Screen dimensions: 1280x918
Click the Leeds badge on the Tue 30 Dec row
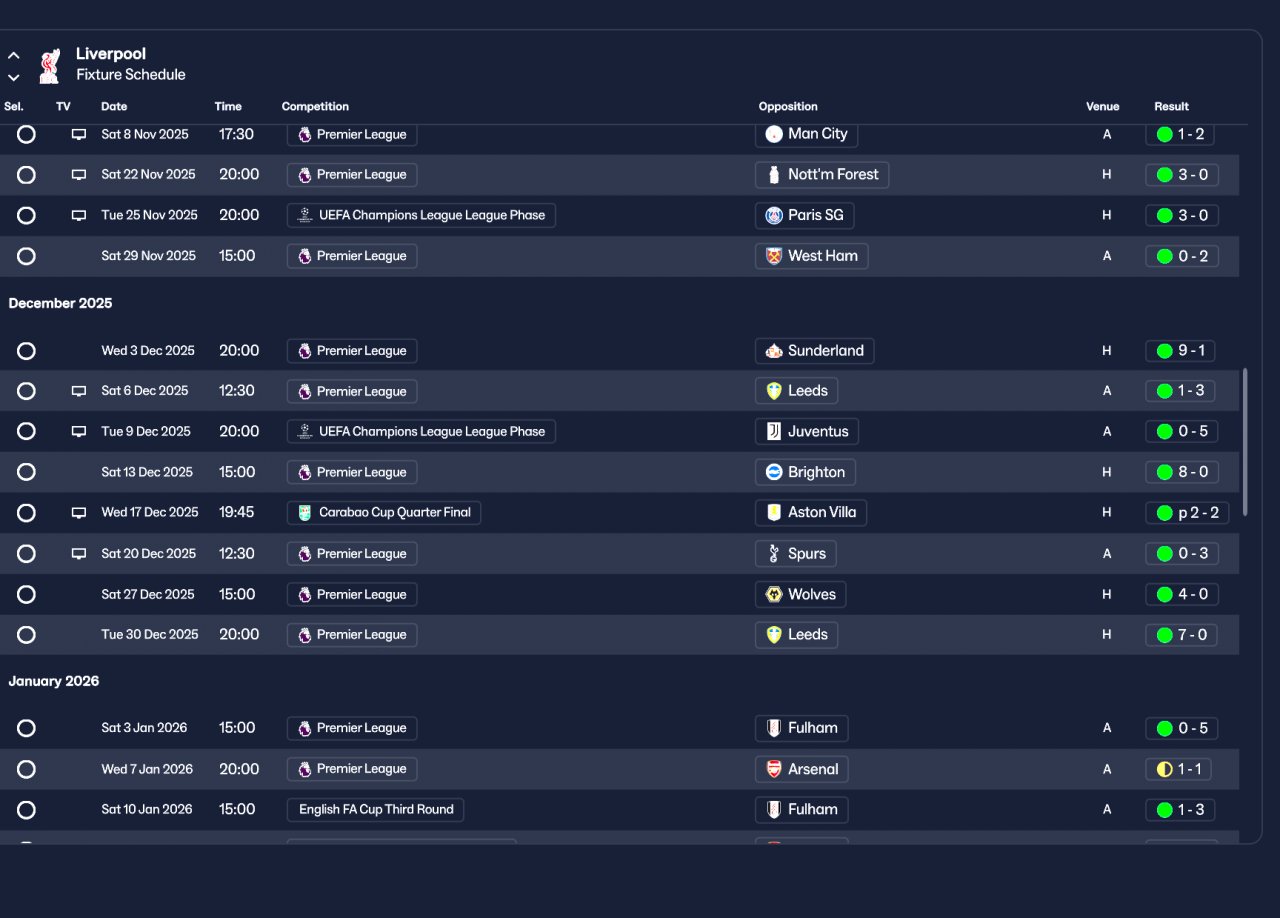click(x=773, y=635)
